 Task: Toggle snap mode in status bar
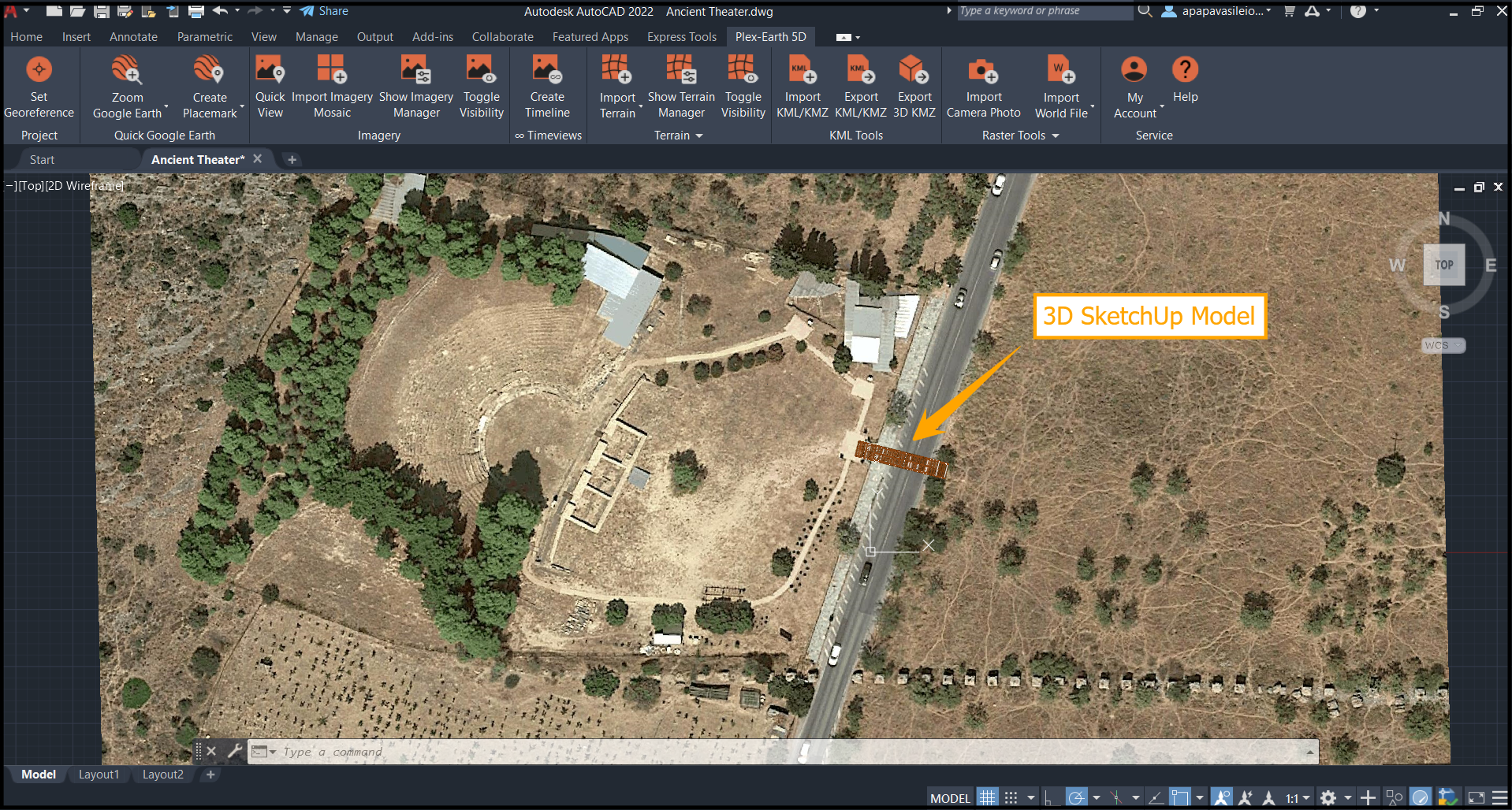point(1011,798)
